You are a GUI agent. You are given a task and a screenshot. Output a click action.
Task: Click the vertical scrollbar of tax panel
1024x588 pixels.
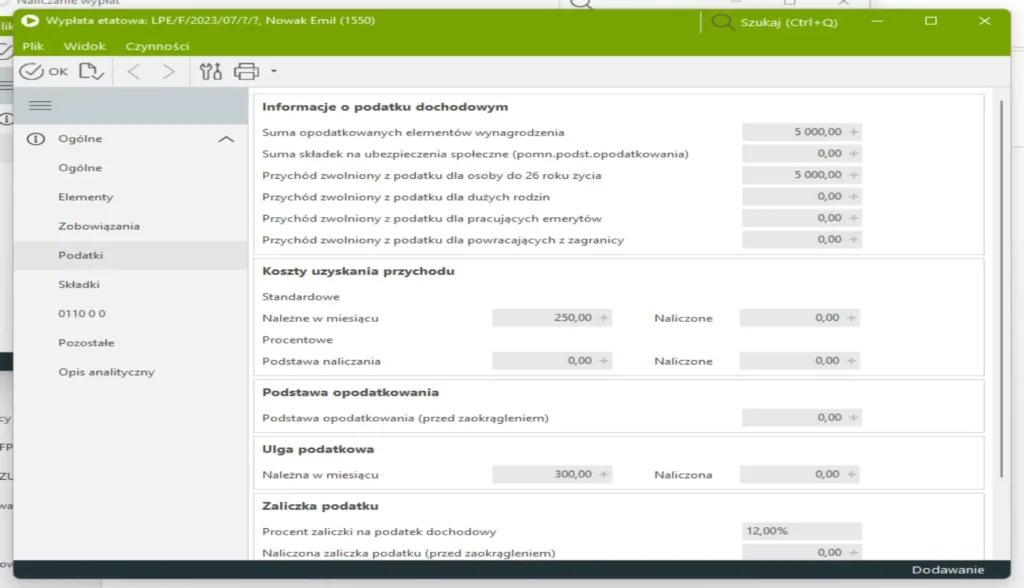tap(1000, 289)
